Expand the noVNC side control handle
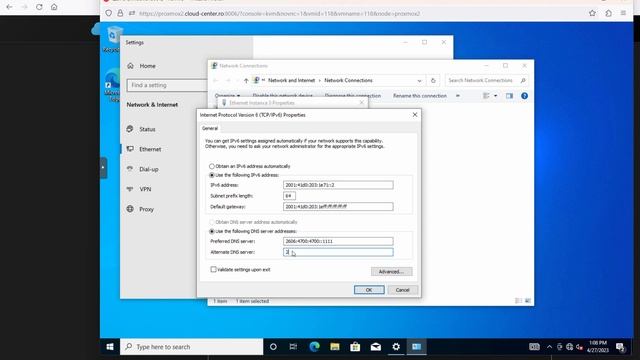The width and height of the screenshot is (640, 360). [x=104, y=168]
